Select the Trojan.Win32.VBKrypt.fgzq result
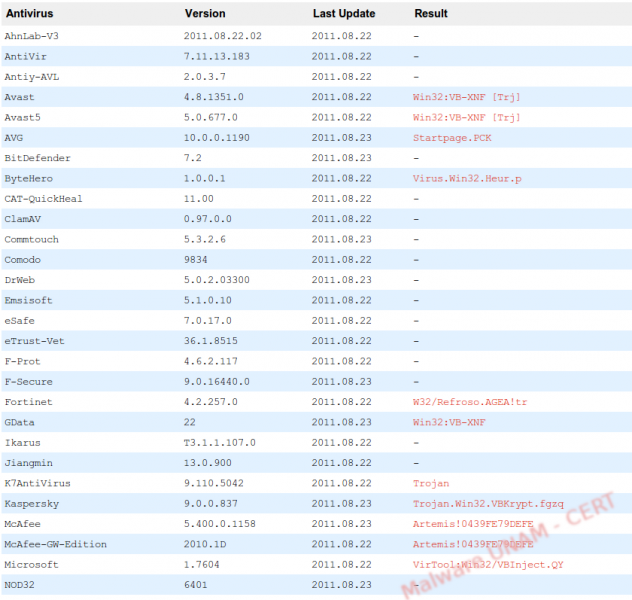Screen dimensions: 632x600 click(x=488, y=504)
